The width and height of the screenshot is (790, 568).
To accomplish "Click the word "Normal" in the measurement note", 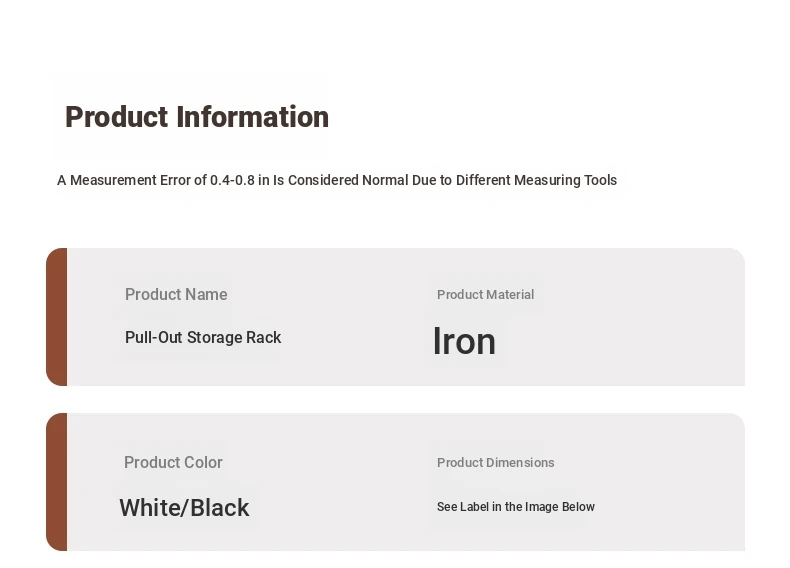I will [385, 180].
